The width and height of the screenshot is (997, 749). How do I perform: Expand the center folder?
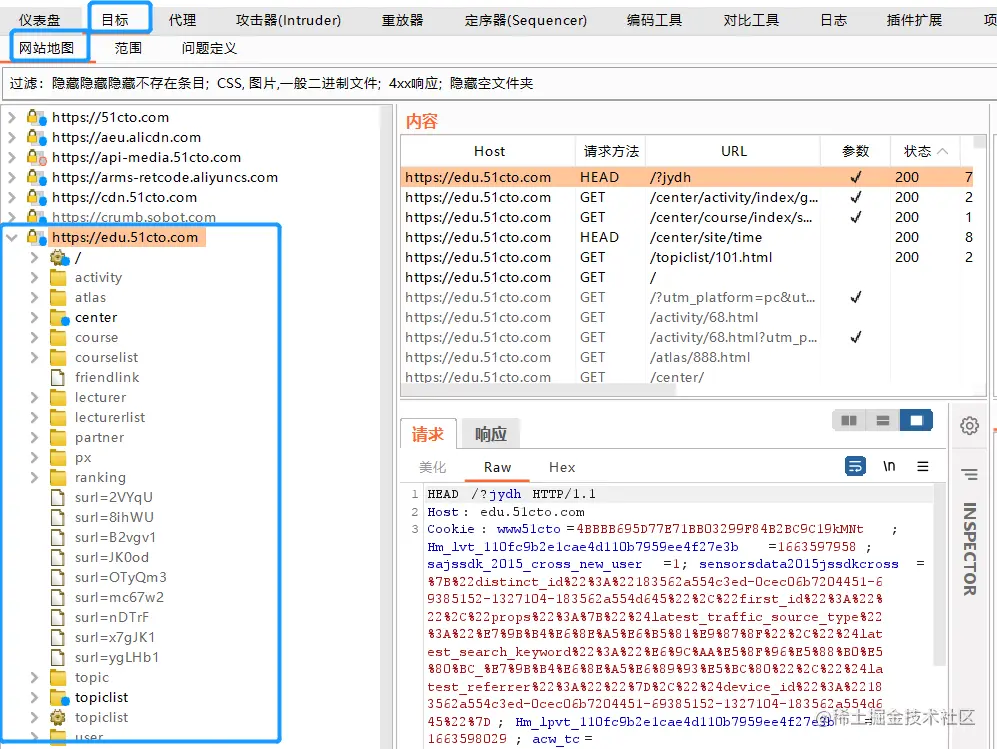click(34, 317)
